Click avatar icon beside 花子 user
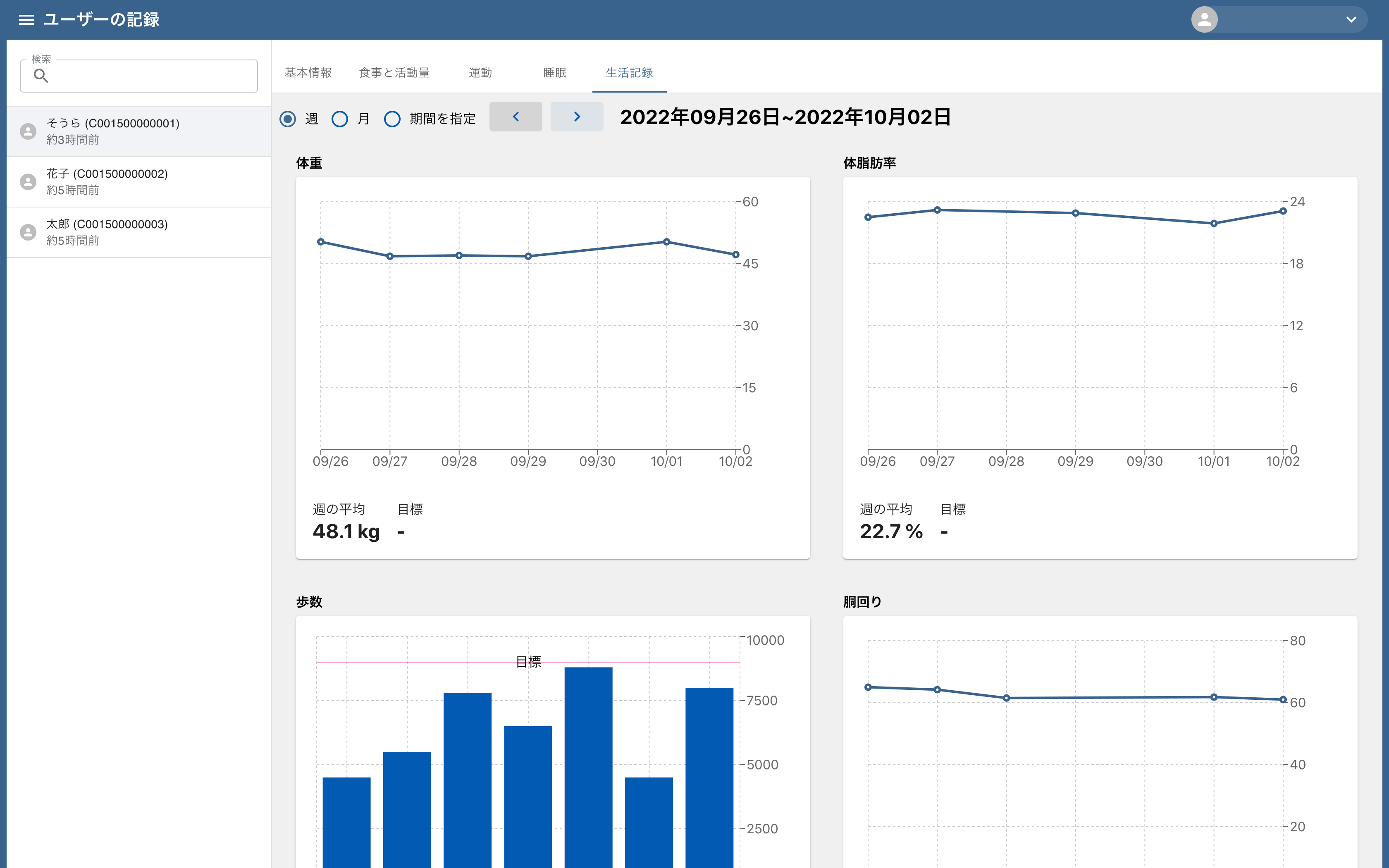Screen dimensions: 1389x868 (x=28, y=182)
